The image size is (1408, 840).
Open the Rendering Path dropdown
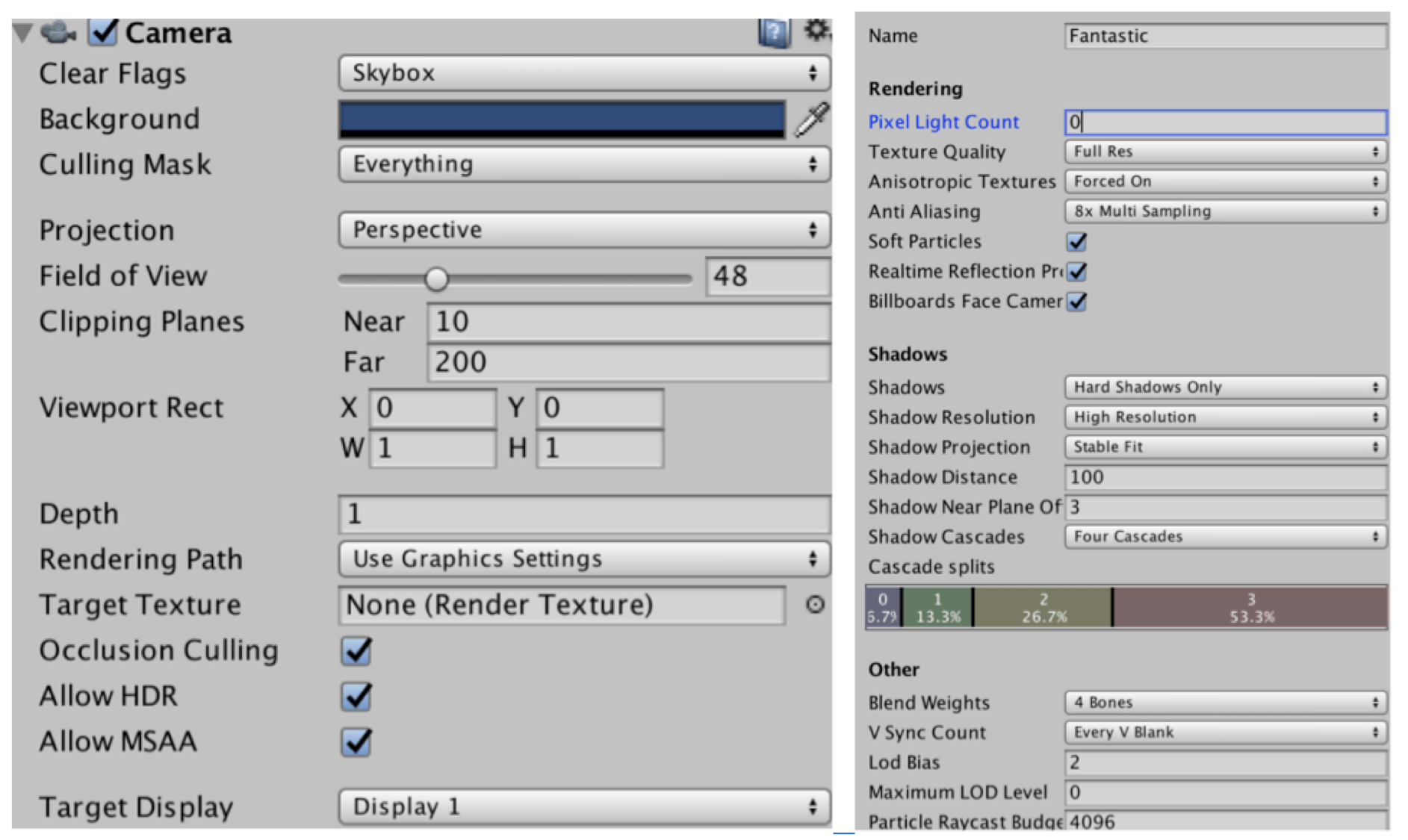click(584, 559)
